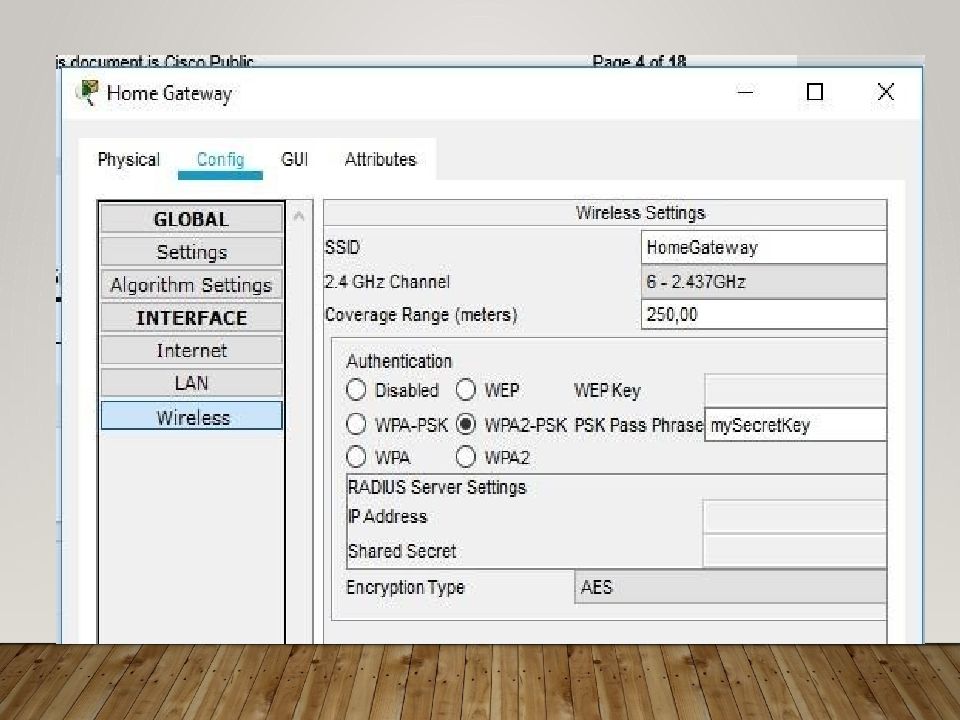
Task: Close the Home Gateway window
Action: click(885, 92)
